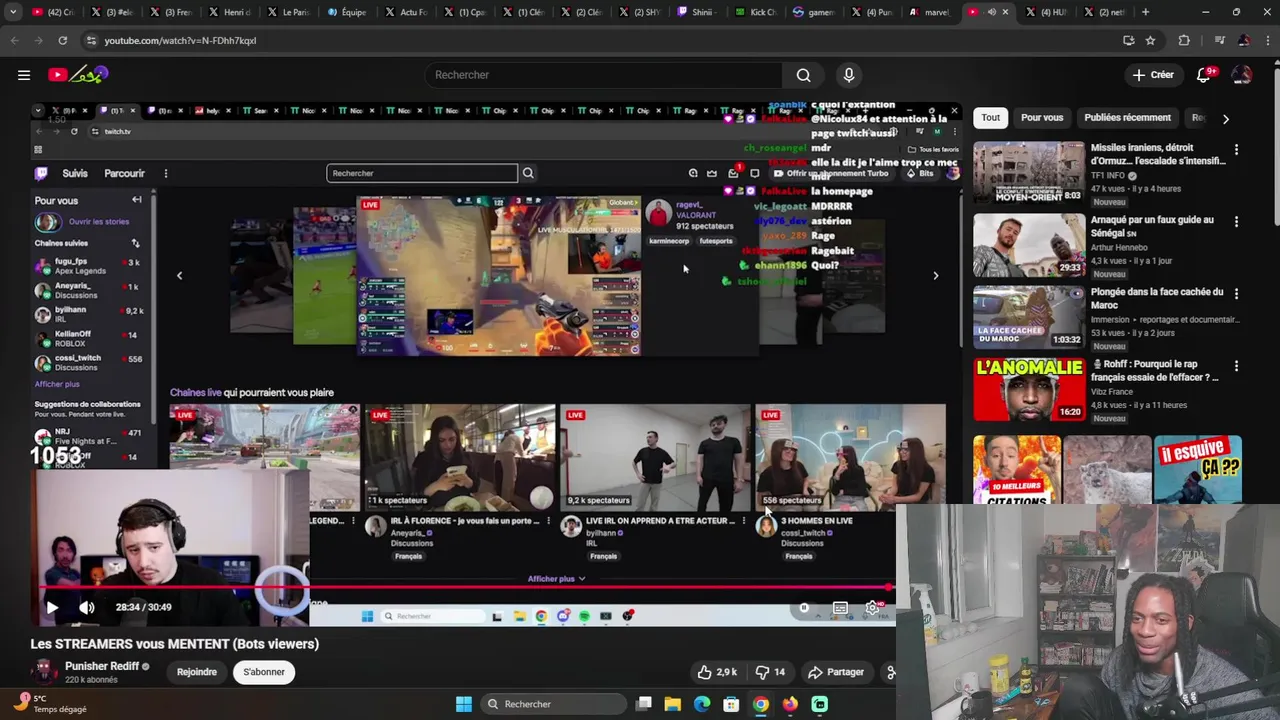Go to the YouTube home logo
This screenshot has height=720, width=1280.
(78, 75)
